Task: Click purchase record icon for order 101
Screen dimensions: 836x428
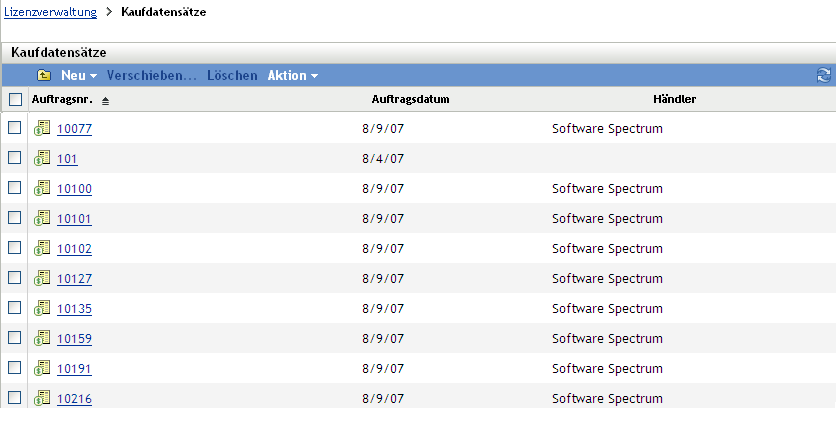Action: pyautogui.click(x=42, y=158)
